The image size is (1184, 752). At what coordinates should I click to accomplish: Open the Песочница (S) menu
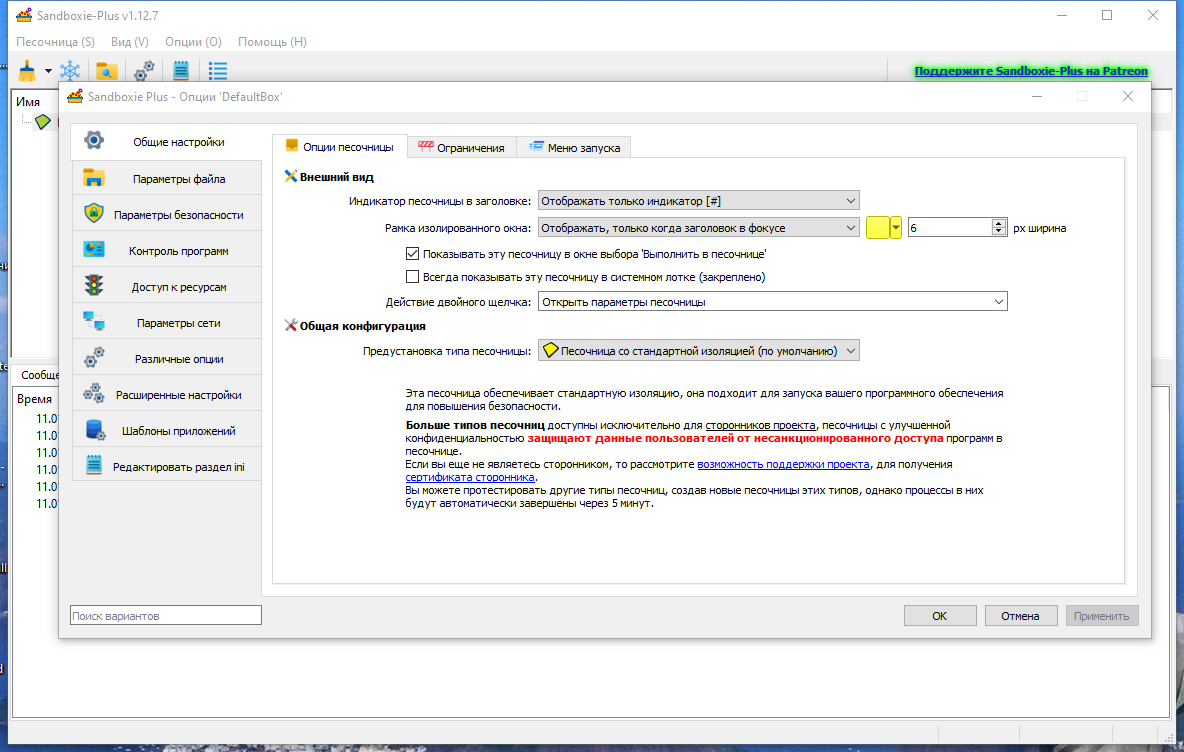(56, 42)
